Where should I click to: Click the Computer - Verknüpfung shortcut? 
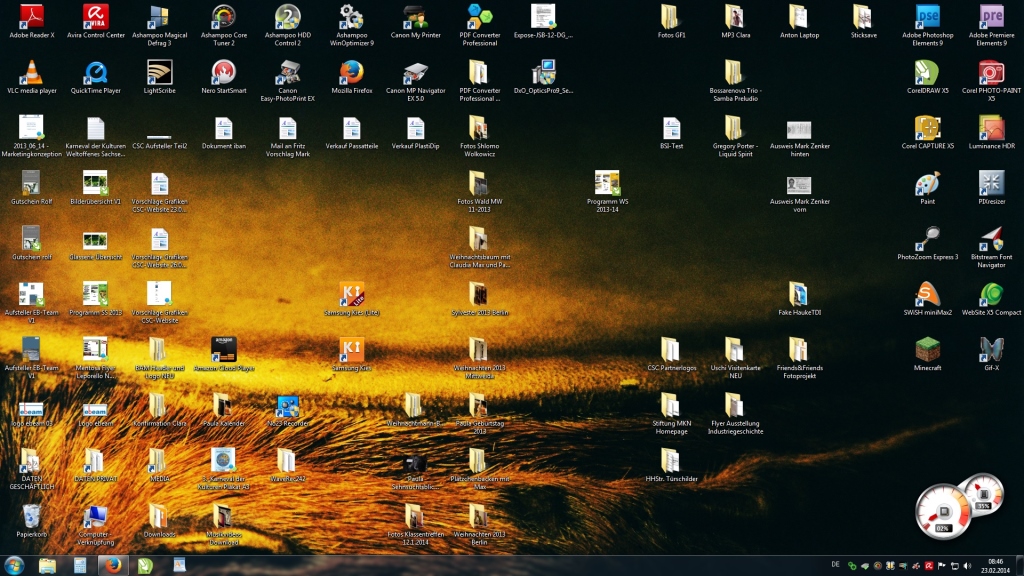(x=95, y=516)
